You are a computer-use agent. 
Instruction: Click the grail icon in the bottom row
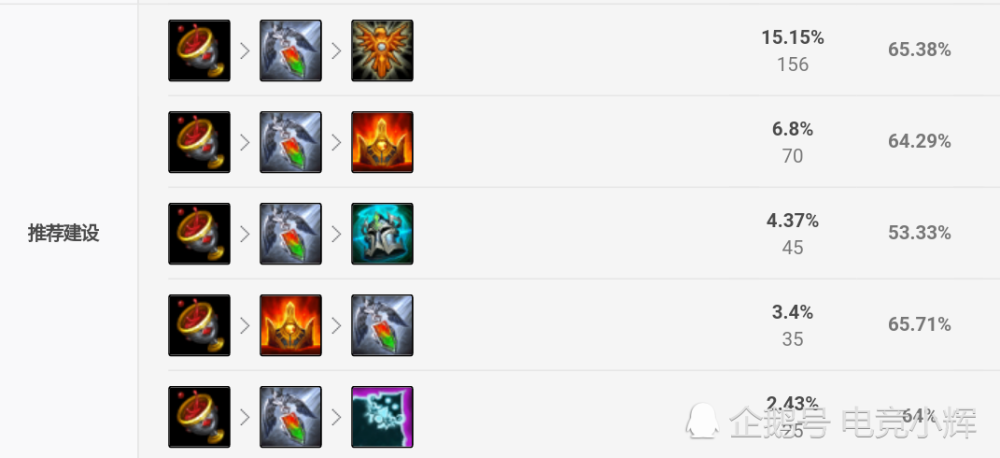(199, 417)
